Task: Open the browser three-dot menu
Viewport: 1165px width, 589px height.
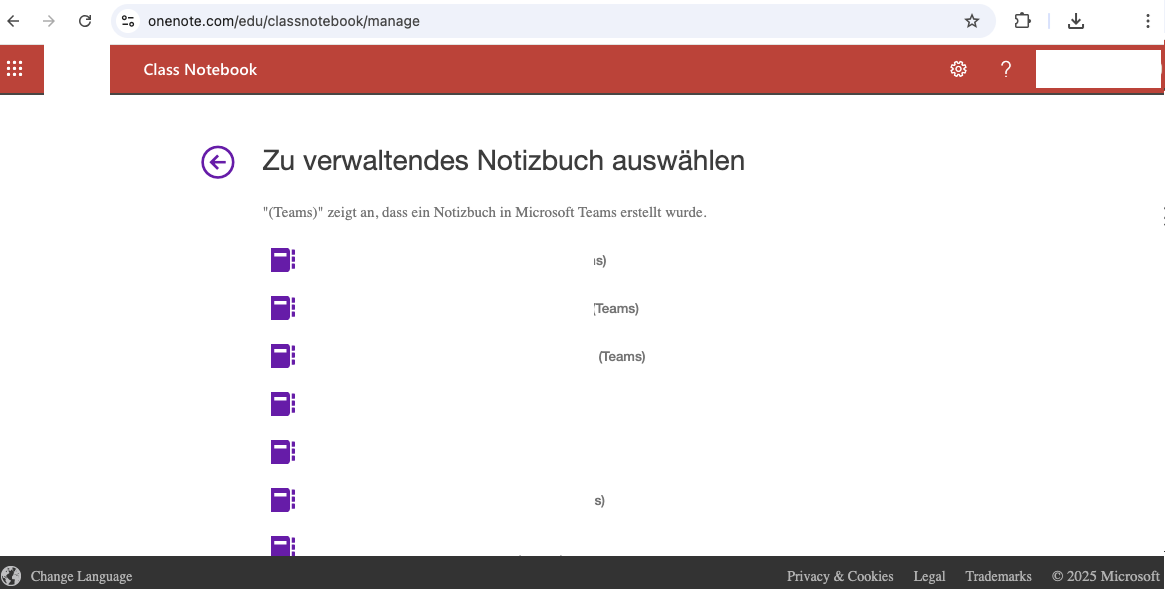Action: click(1147, 21)
